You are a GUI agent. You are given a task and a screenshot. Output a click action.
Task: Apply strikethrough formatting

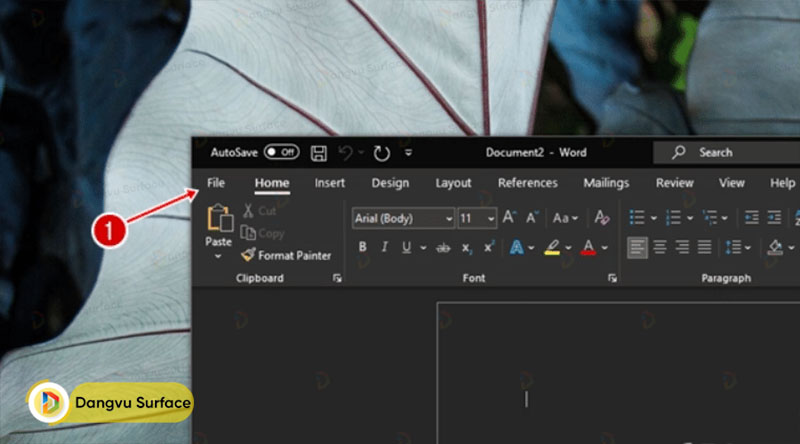(443, 247)
